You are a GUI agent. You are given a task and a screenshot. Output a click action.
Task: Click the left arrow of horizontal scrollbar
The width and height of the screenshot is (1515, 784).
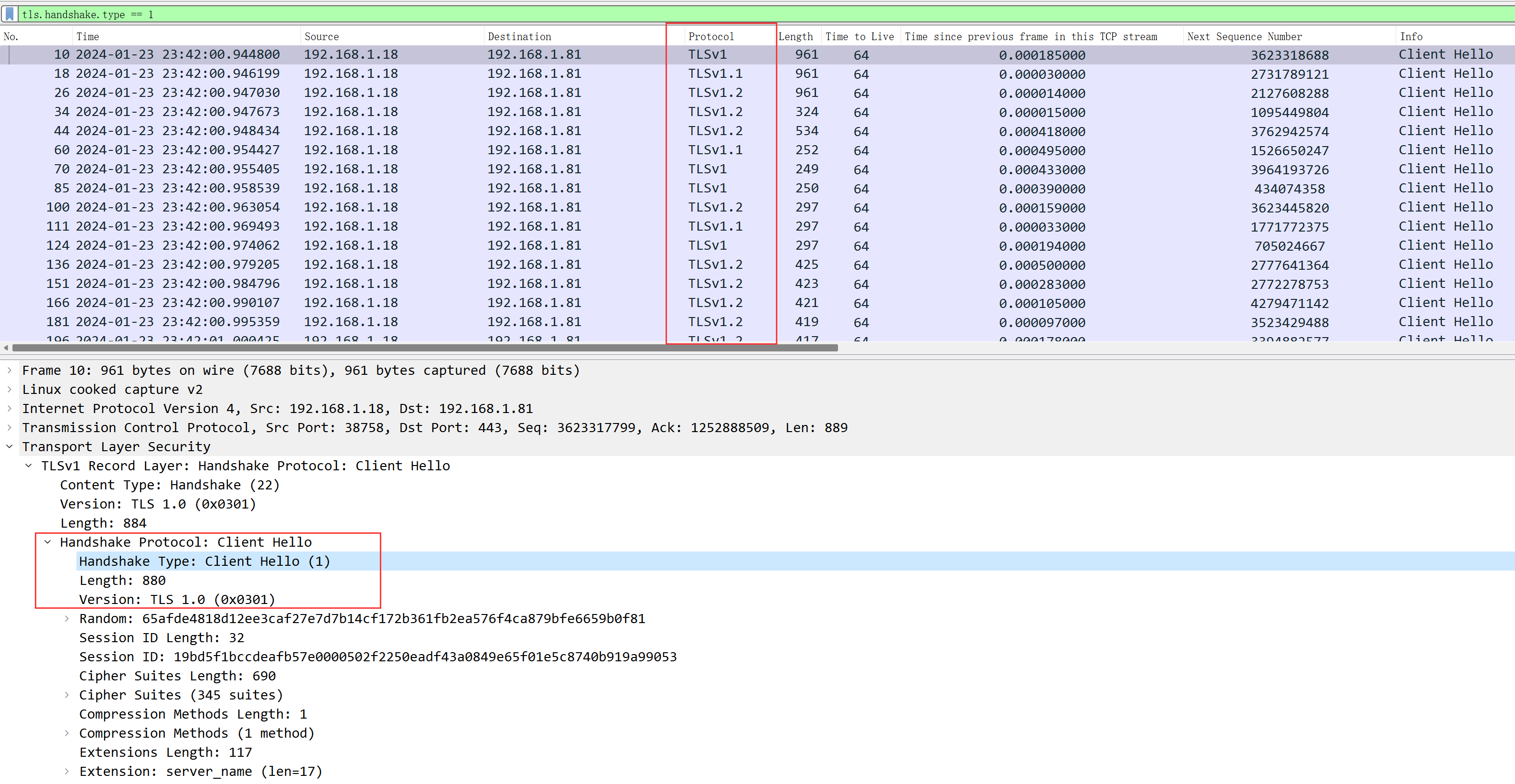click(x=6, y=348)
